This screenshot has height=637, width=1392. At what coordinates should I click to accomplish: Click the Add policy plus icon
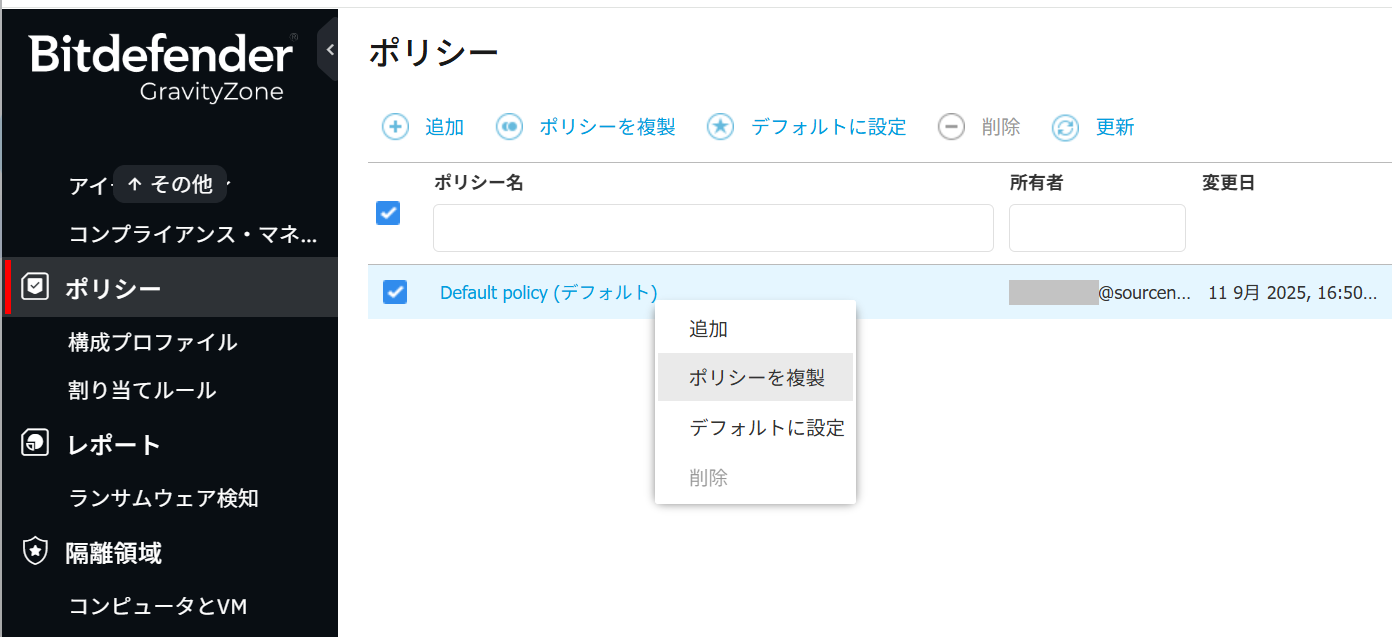tap(396, 127)
